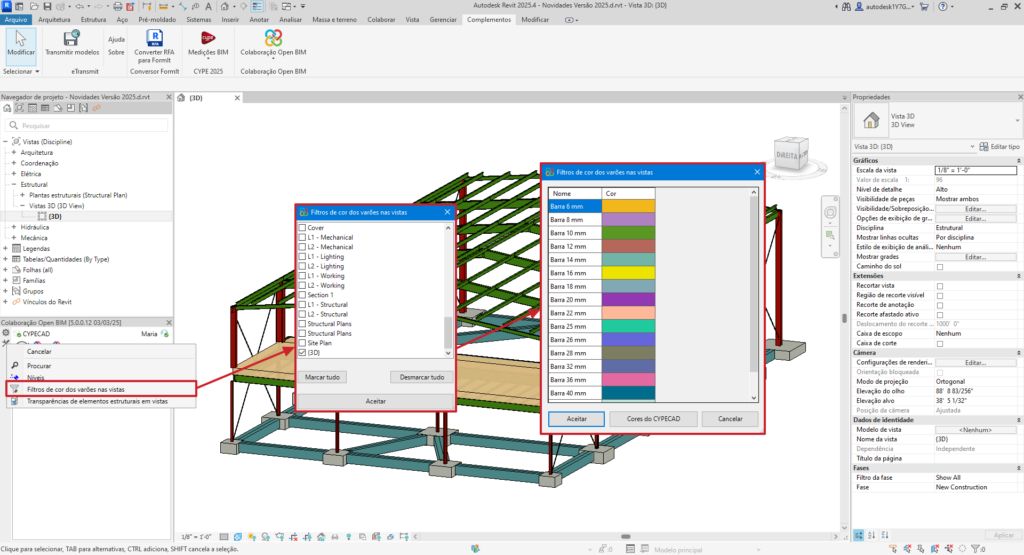Open the Selecionar dropdown in ribbon
This screenshot has width=1024, height=555.
coord(21,71)
